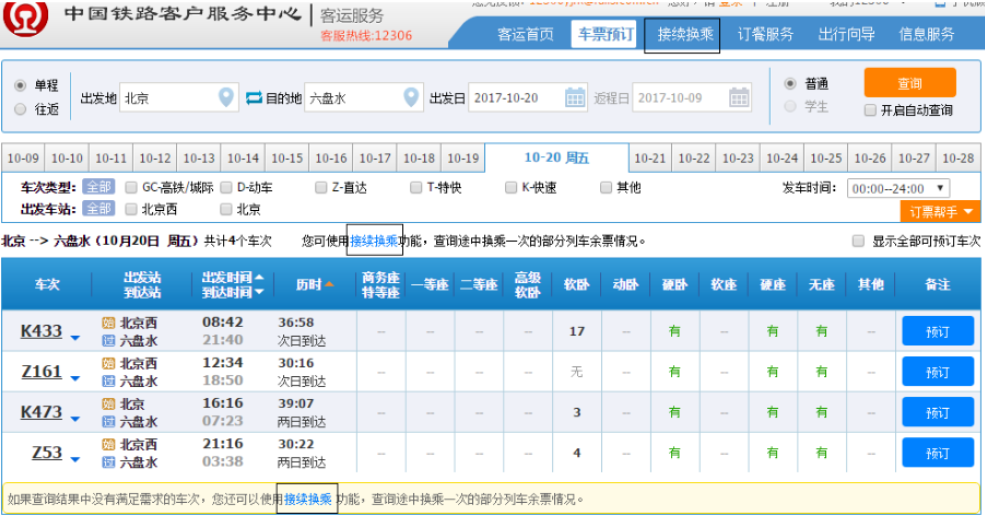Open 发车时间 00:00--24:00 dropdown
This screenshot has height=517, width=985.
[x=898, y=188]
